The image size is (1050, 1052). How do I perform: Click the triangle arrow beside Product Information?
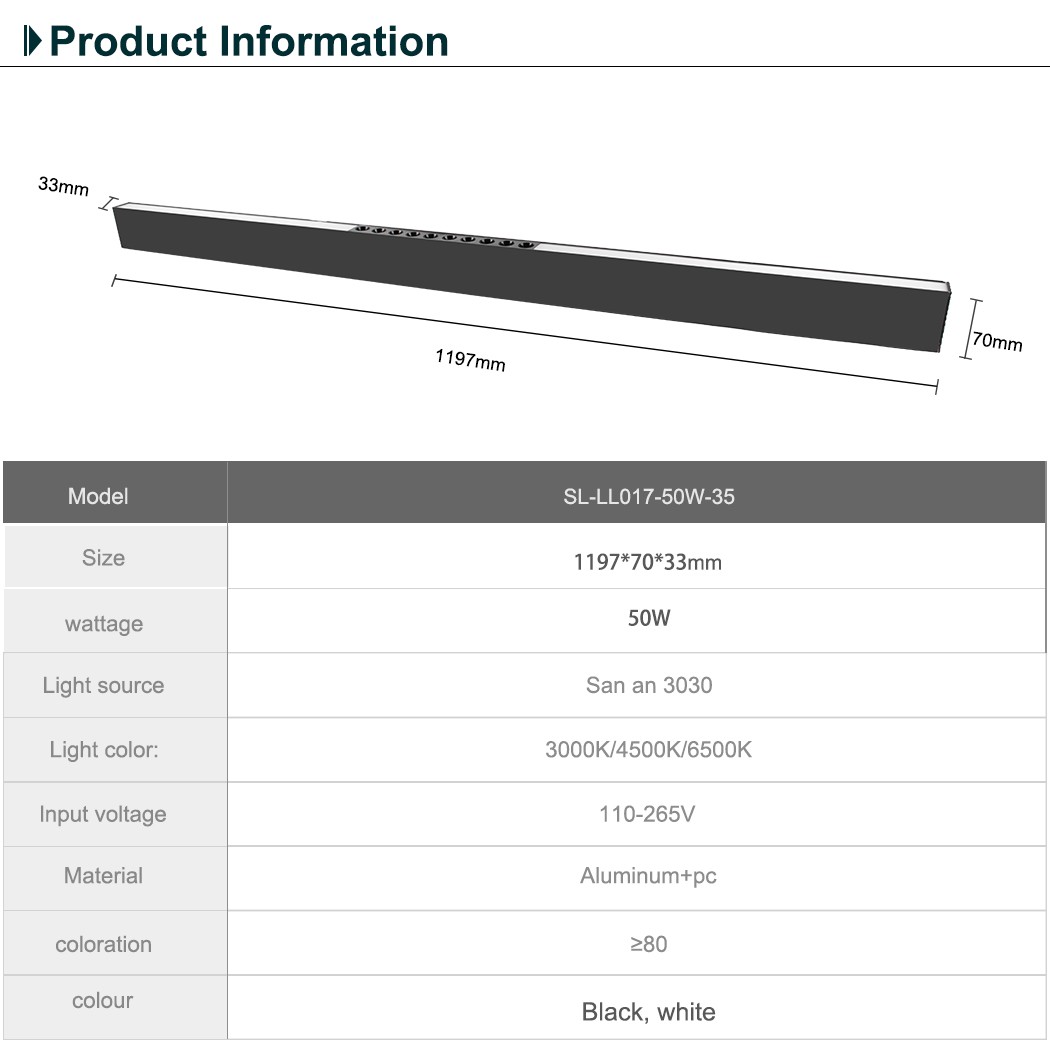pos(33,41)
